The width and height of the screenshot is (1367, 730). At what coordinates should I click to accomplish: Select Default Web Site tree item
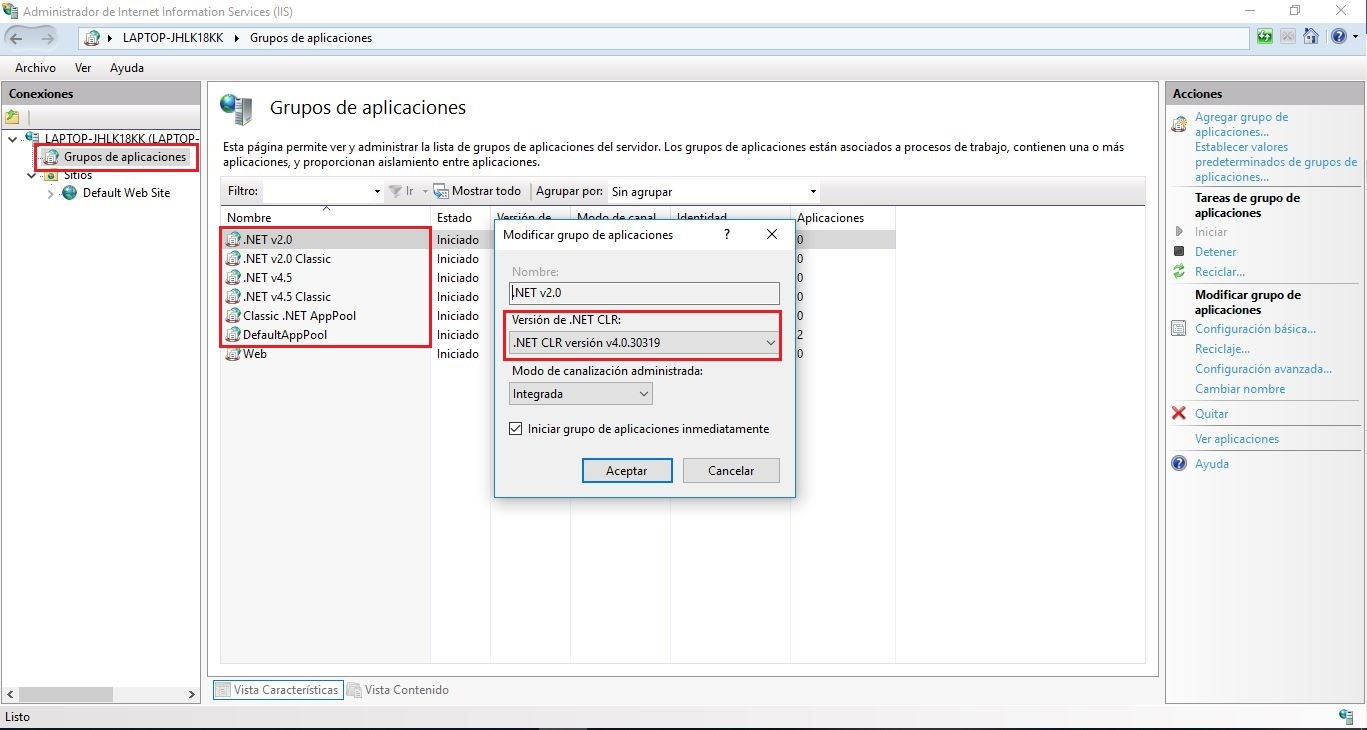coord(126,193)
